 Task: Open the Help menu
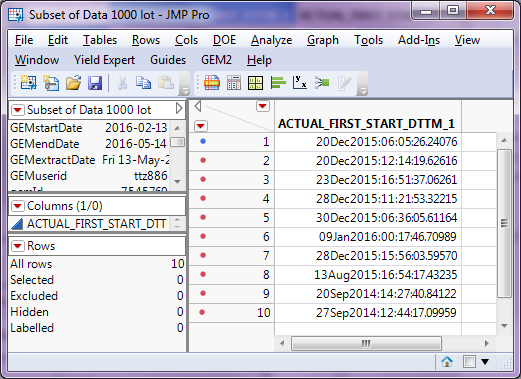click(259, 60)
